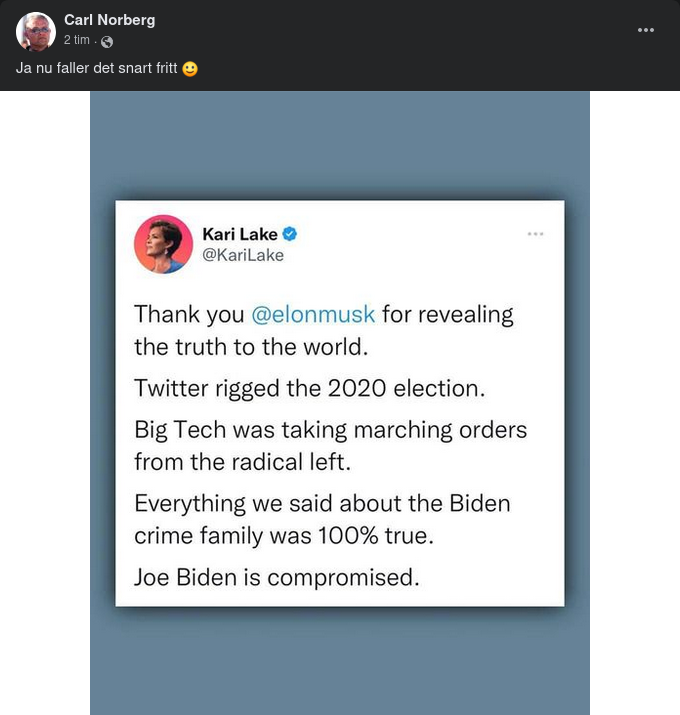Open the post options three-dot menu
680x715 pixels.
click(x=646, y=30)
